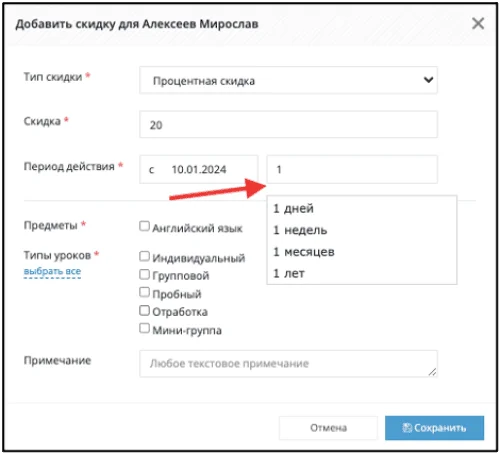The width and height of the screenshot is (500, 454).
Task: Click the Отмена button
Action: (x=328, y=428)
